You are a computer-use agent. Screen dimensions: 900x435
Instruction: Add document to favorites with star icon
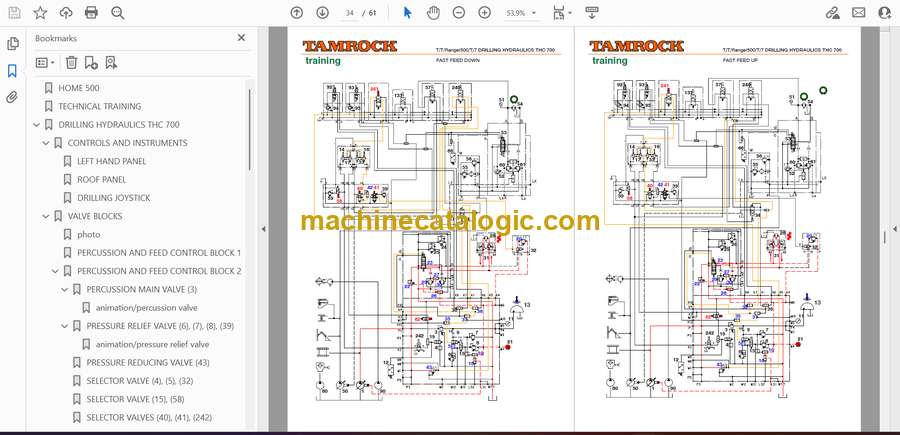click(40, 13)
